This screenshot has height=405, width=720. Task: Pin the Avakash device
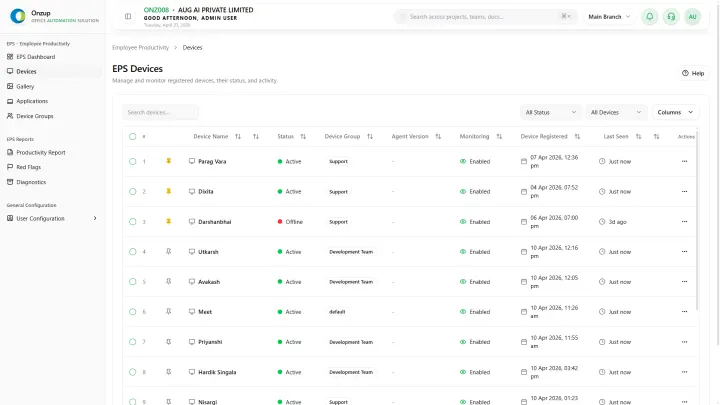(x=169, y=281)
